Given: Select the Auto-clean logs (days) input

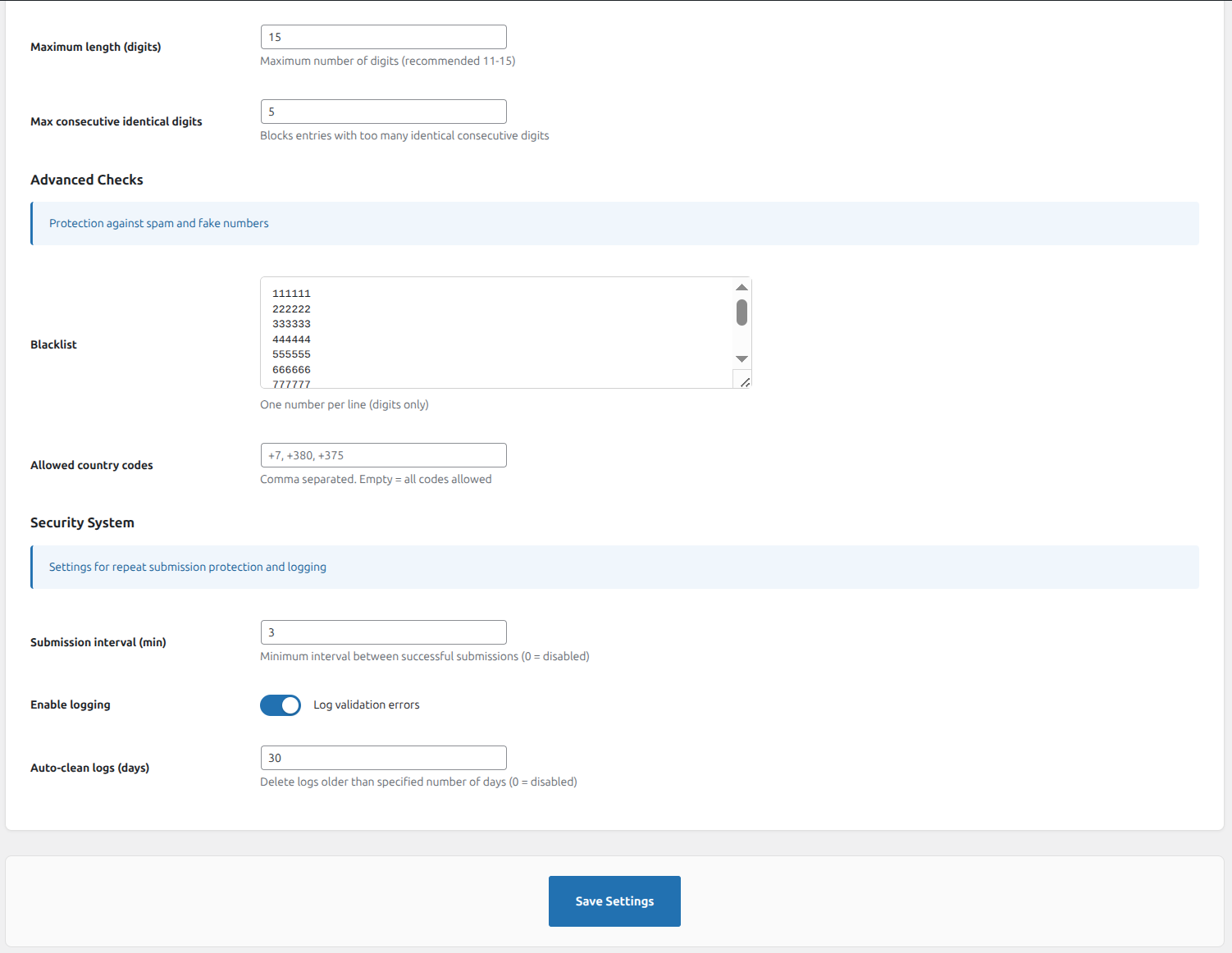Looking at the screenshot, I should pos(382,757).
